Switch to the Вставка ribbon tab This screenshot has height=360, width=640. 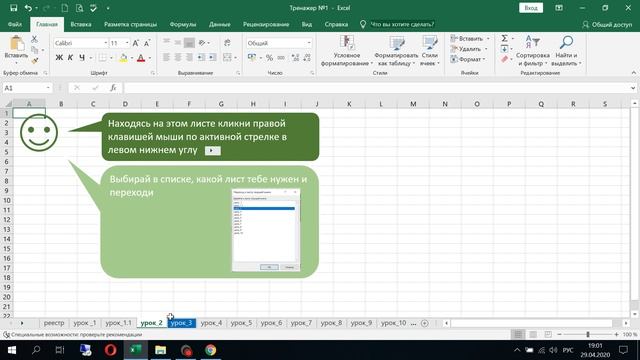[81, 24]
